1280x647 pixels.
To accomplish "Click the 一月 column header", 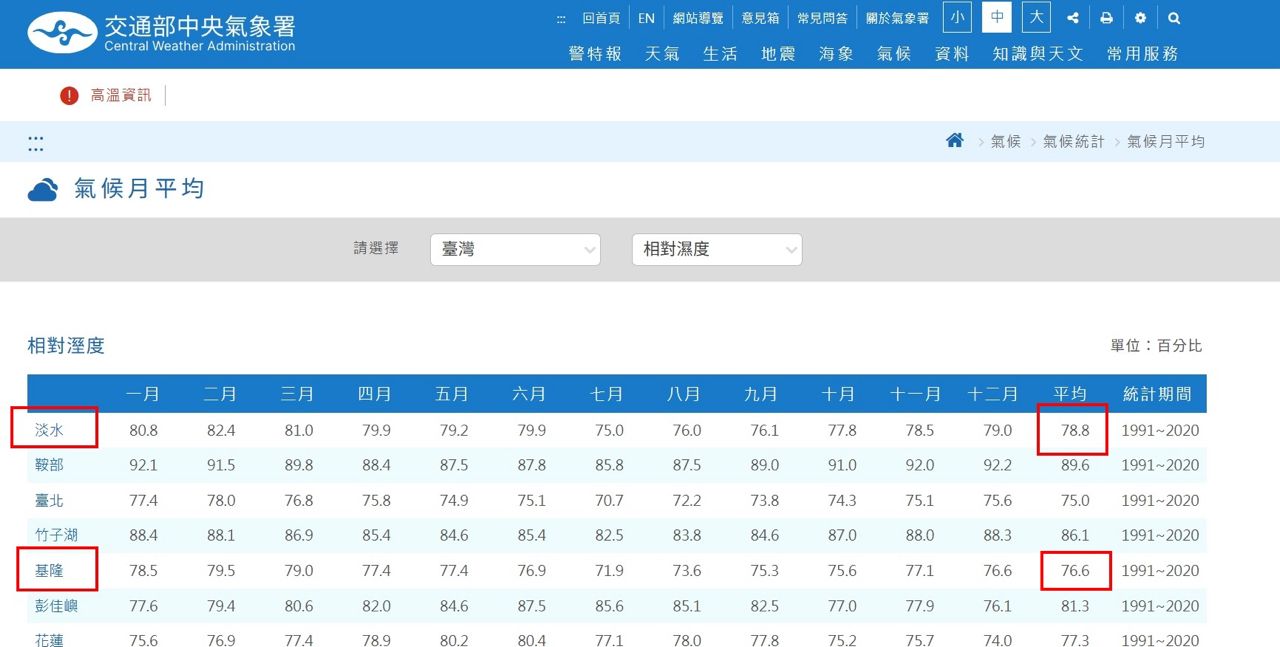I will point(143,394).
